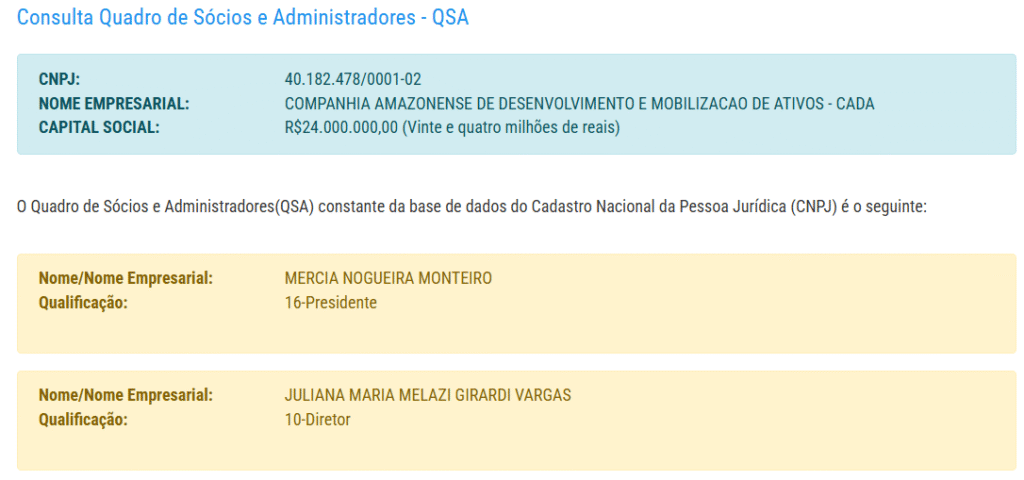Select the R$24.000.000,00 capital amount
The width and height of the screenshot is (1024, 480).
[341, 127]
